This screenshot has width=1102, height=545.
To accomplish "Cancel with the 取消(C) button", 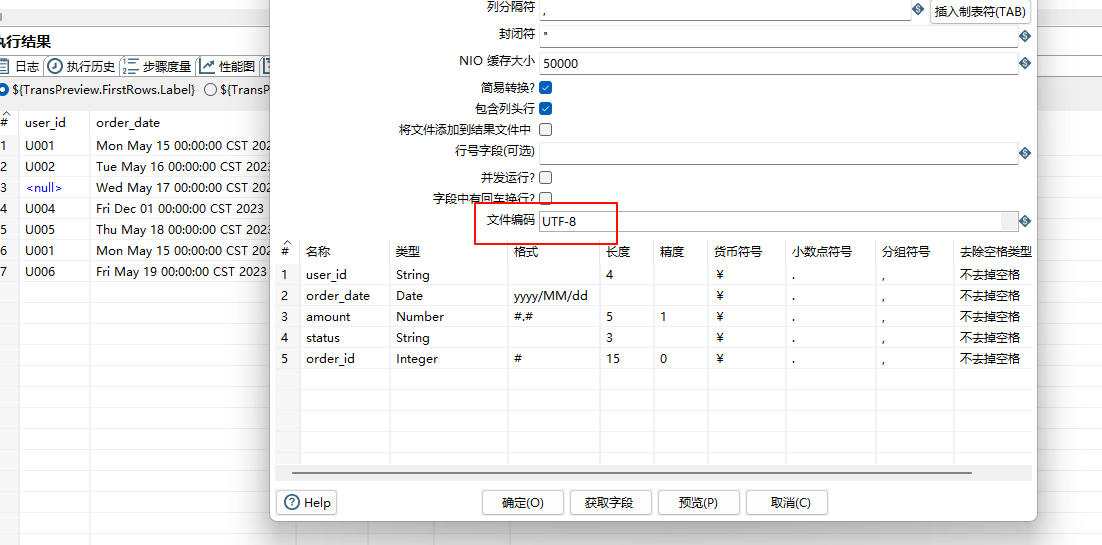I will [786, 503].
